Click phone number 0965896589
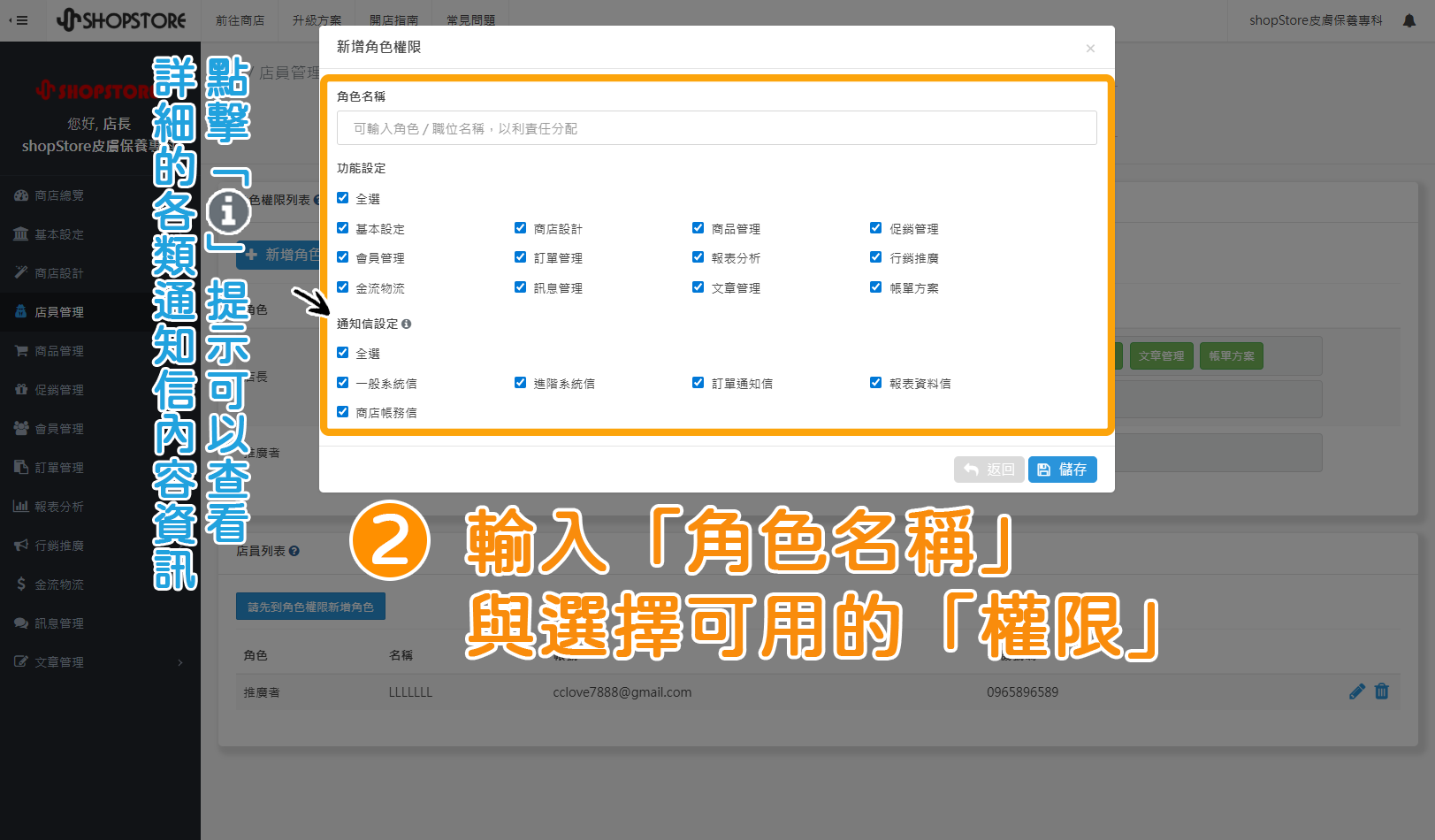Image resolution: width=1435 pixels, height=840 pixels. (1022, 692)
